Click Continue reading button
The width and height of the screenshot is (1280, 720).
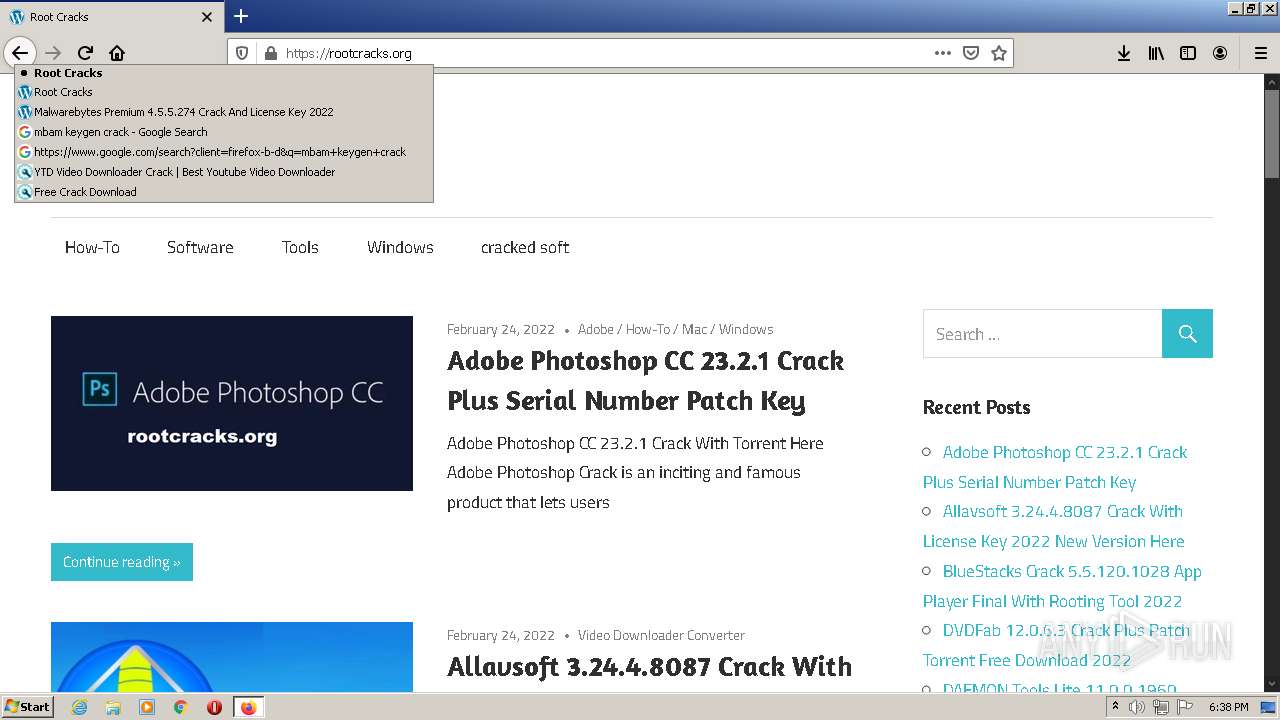pyautogui.click(x=122, y=562)
